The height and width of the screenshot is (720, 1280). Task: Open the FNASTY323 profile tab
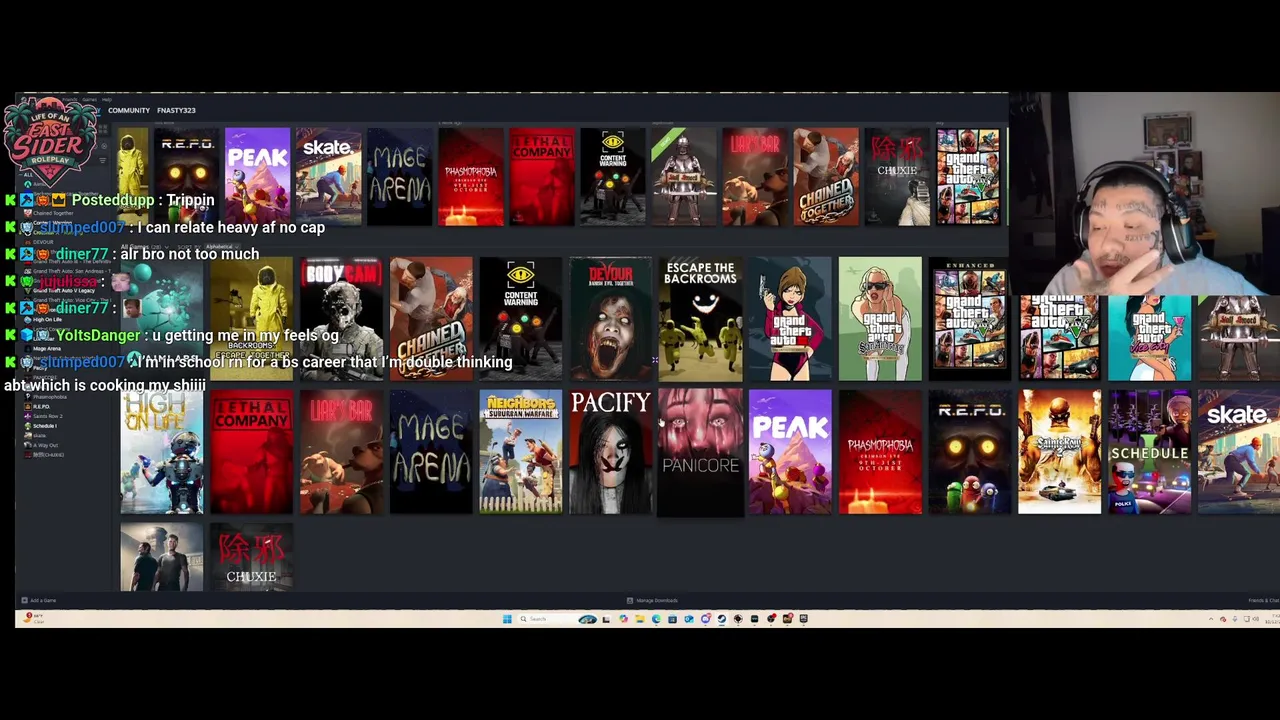176,110
